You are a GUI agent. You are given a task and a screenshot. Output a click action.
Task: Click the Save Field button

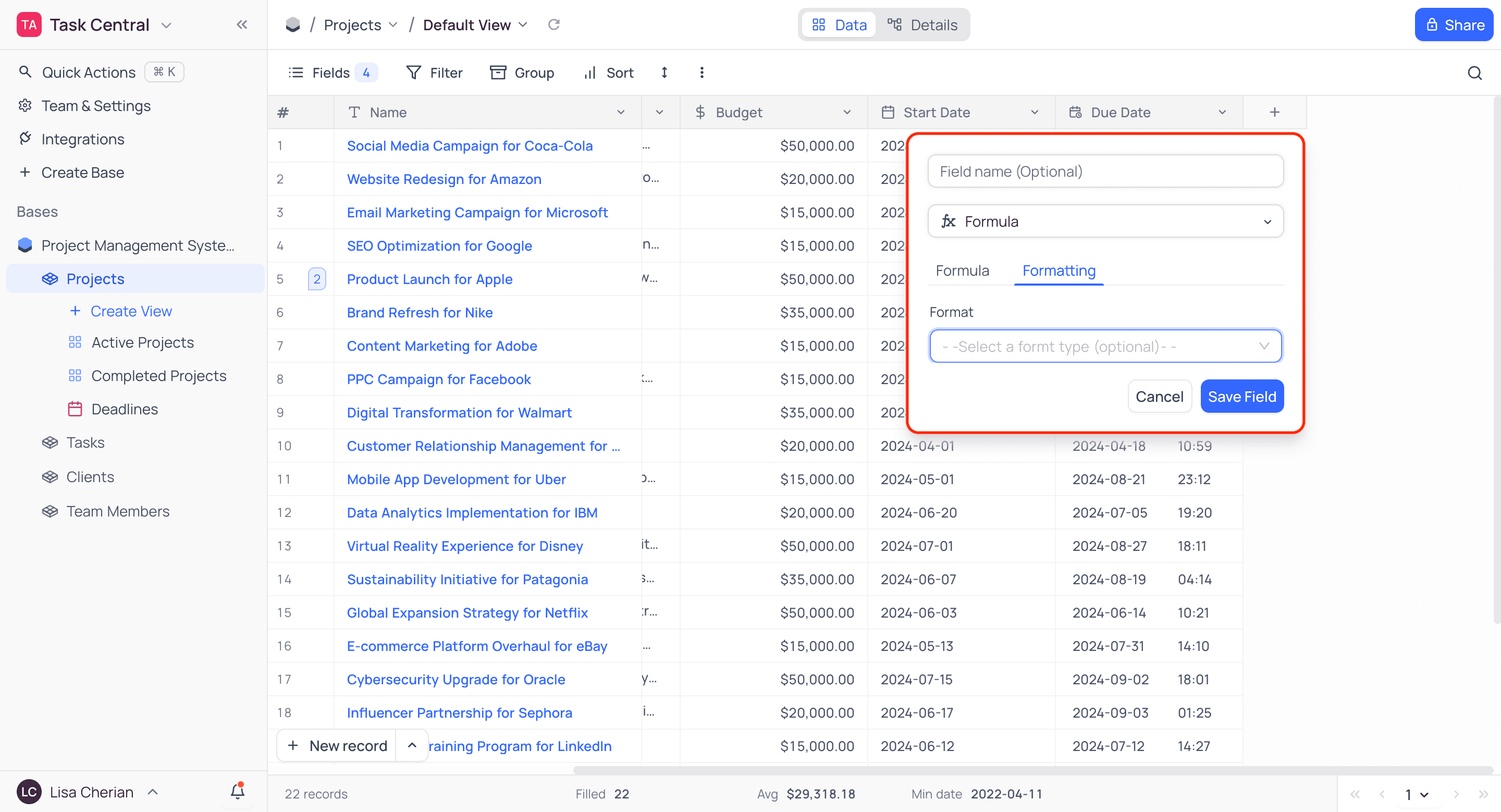click(1241, 397)
